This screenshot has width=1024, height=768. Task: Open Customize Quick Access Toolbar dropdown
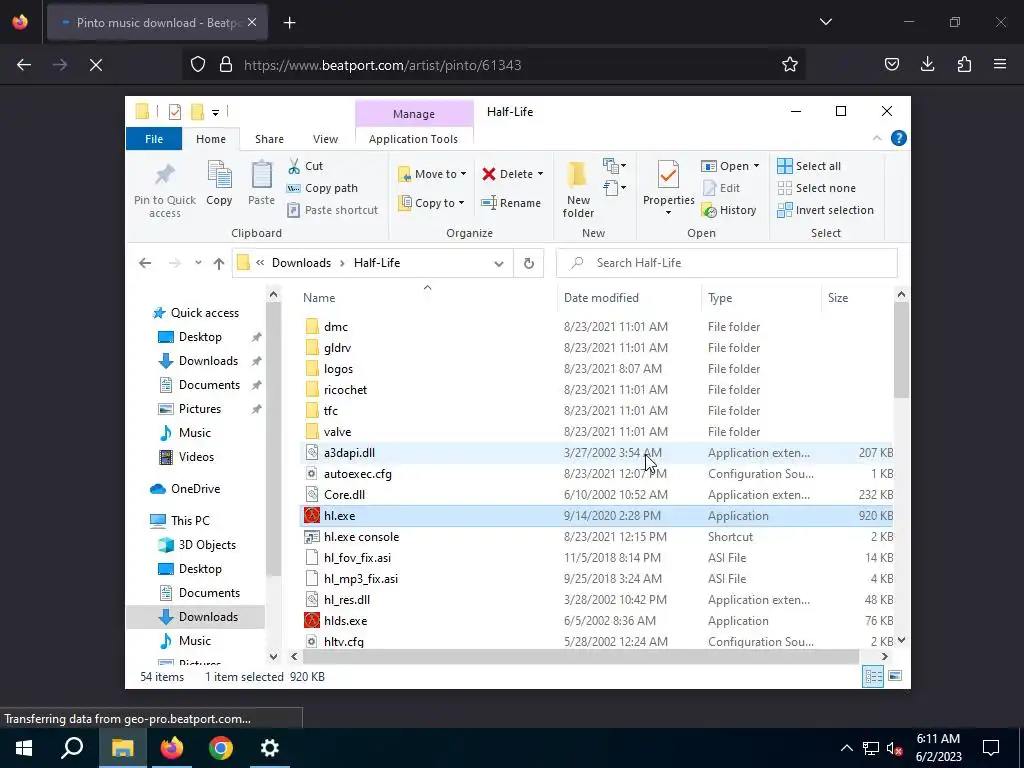click(x=215, y=112)
